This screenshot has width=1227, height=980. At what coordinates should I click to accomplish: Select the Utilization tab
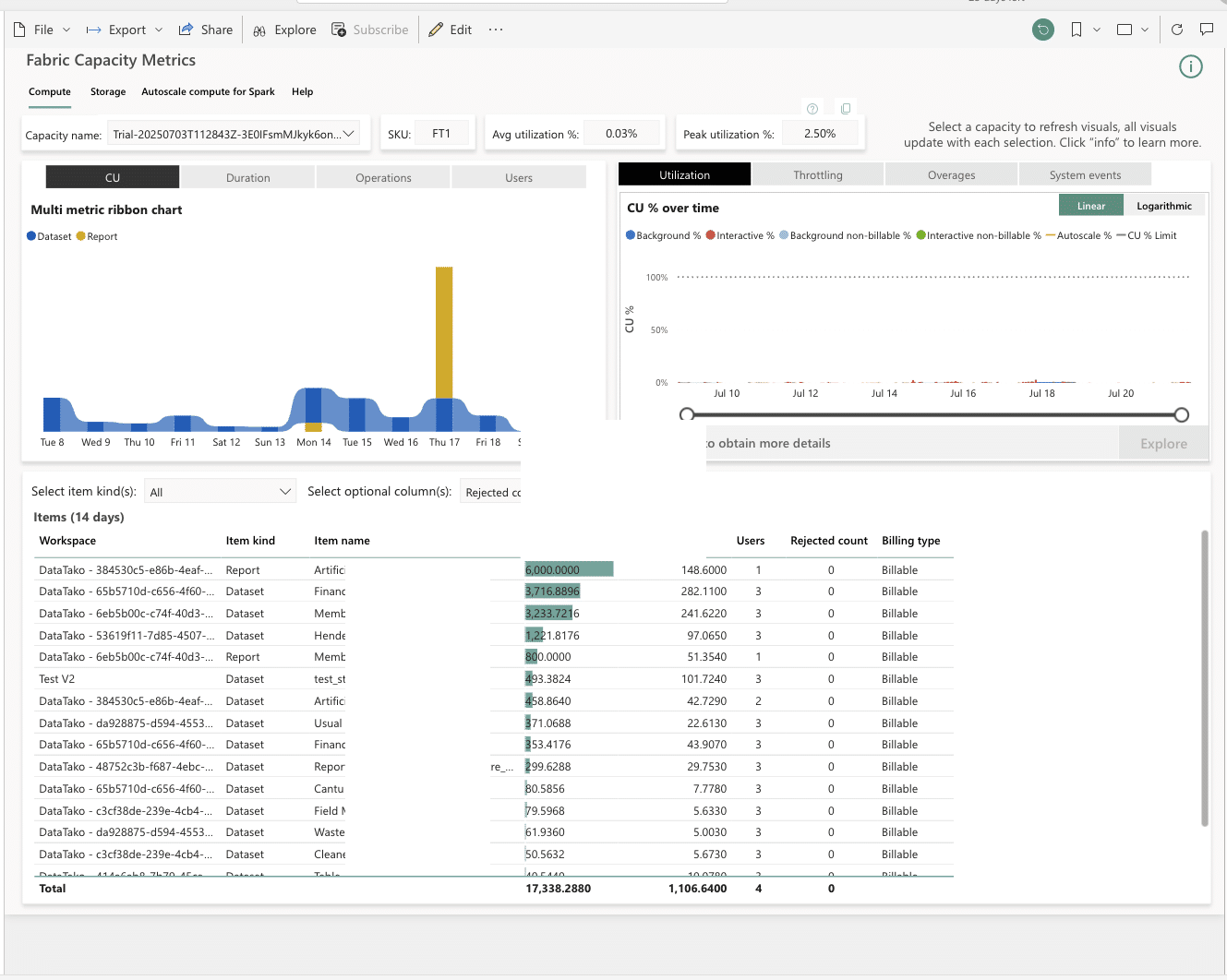(x=684, y=174)
